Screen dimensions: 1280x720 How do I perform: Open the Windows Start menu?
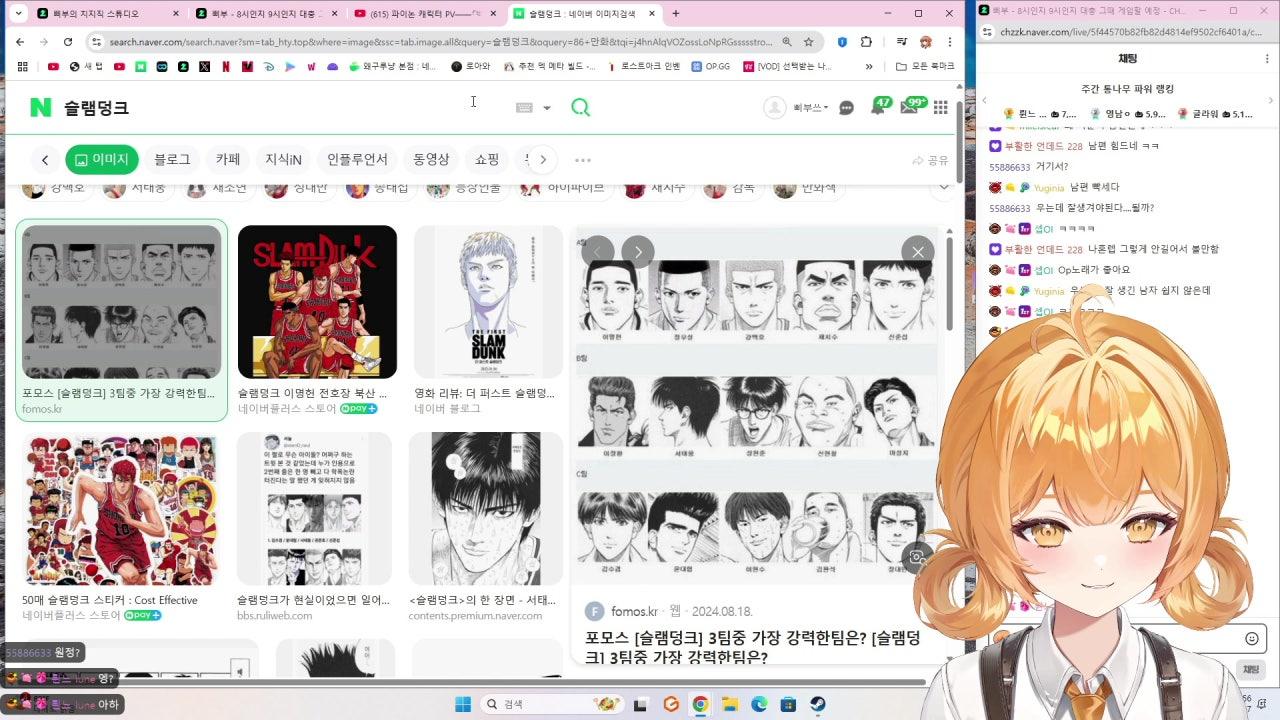(462, 704)
